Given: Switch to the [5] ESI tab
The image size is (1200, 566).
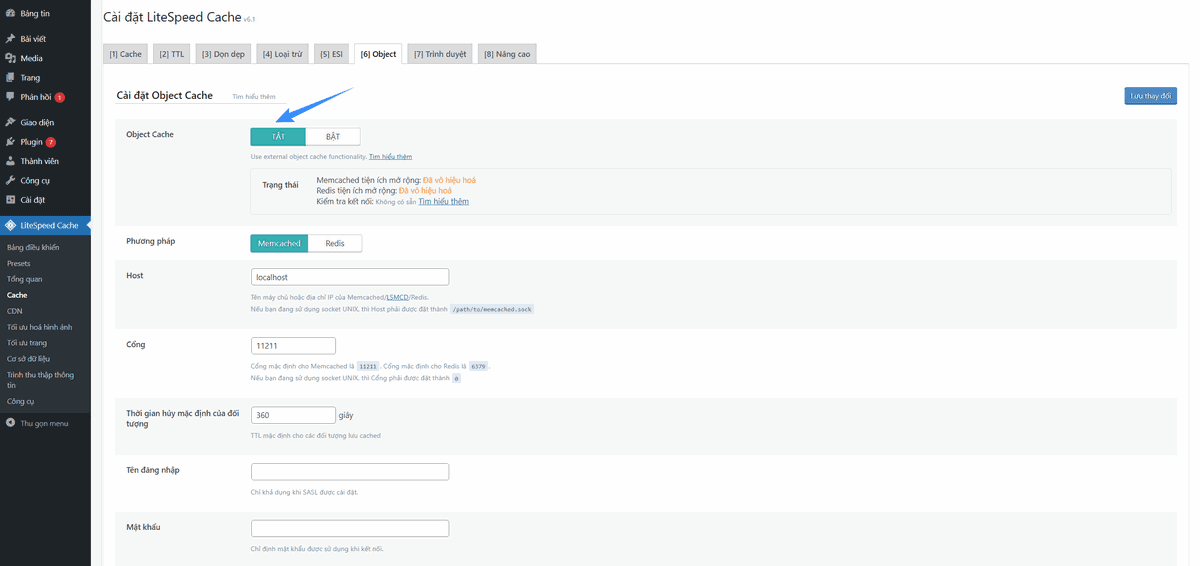Looking at the screenshot, I should point(331,54).
